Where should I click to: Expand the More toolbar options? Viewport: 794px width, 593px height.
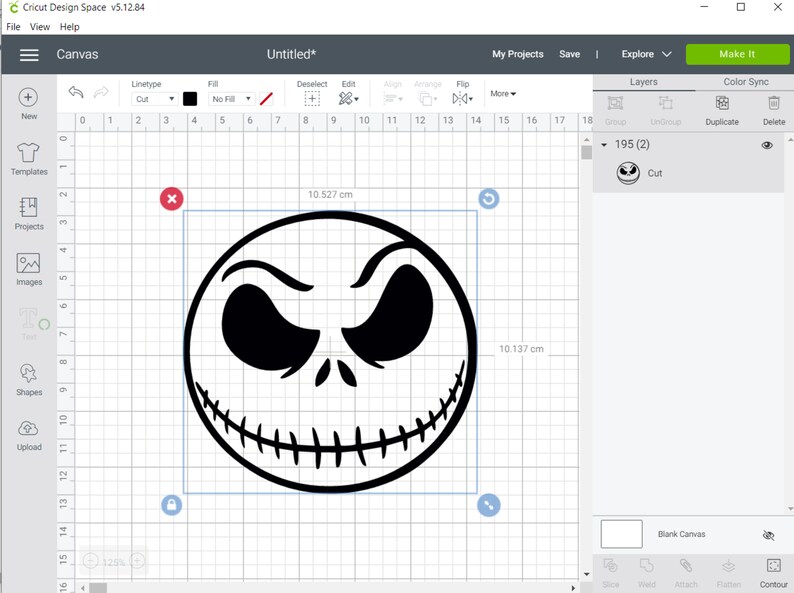coord(503,94)
